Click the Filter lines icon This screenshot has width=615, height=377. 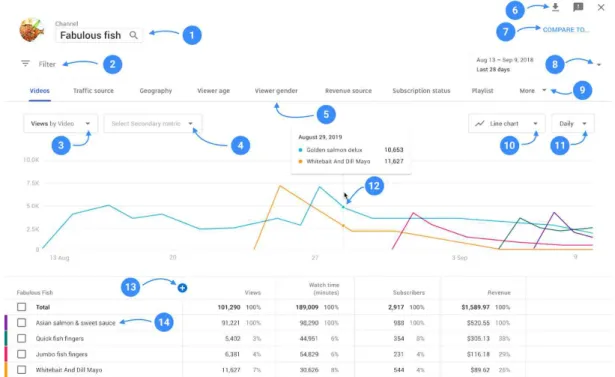[x=25, y=63]
